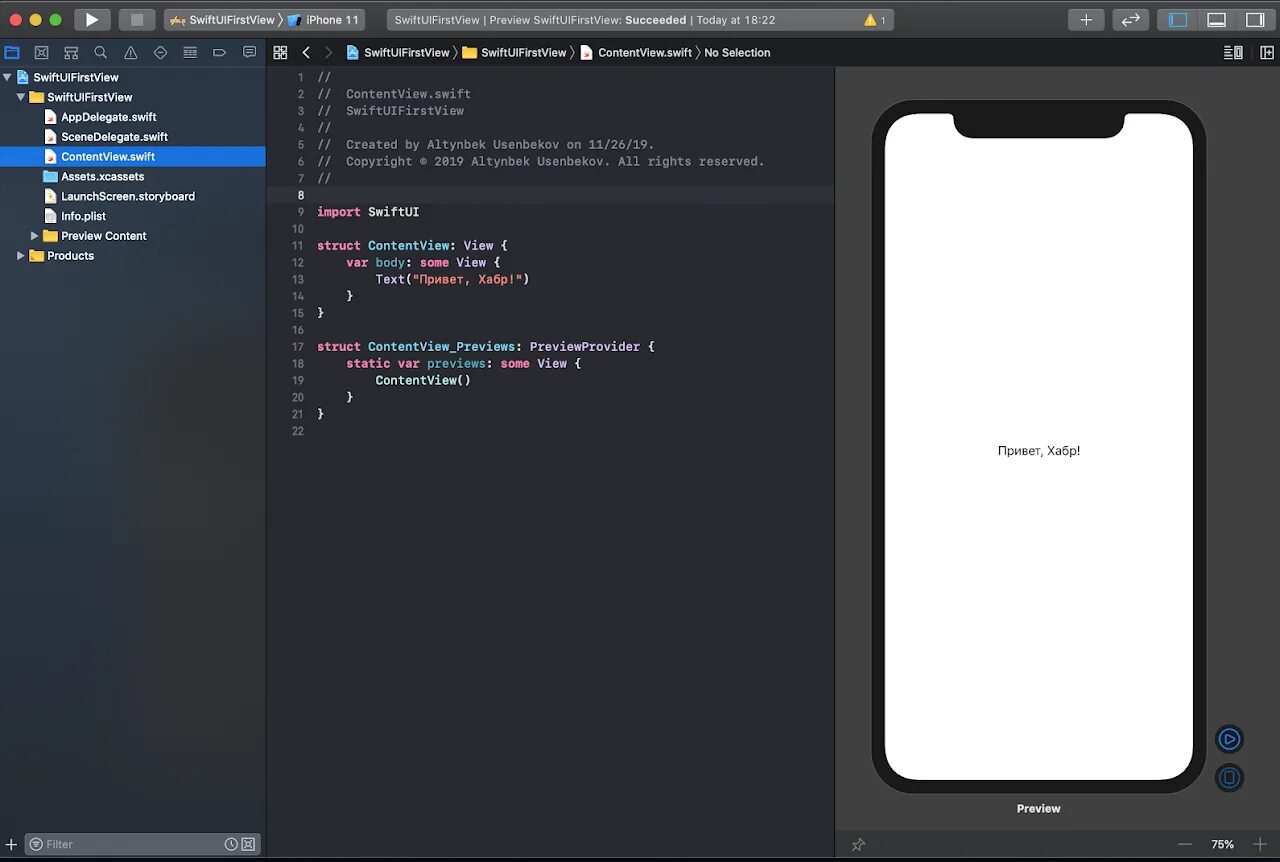
Task: Click 'struct ContentView_Previews' line
Action: coord(485,346)
